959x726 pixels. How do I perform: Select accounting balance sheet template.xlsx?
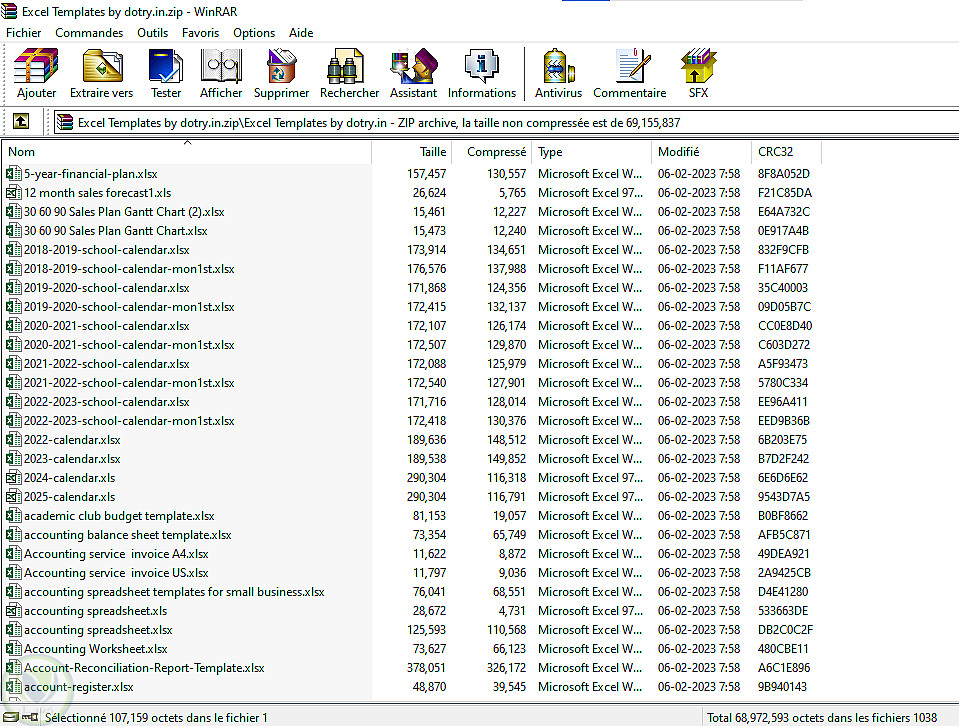click(x=127, y=535)
